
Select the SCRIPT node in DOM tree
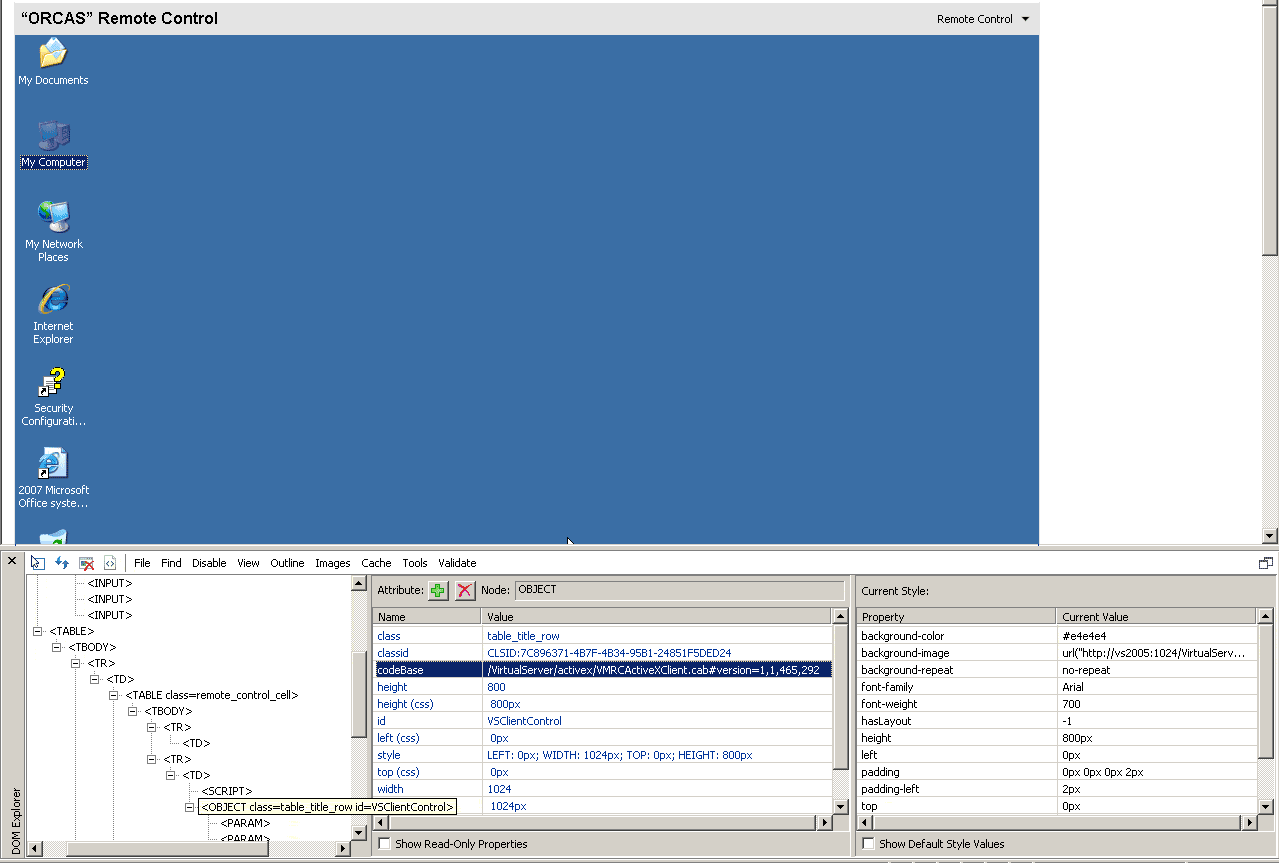[x=227, y=791]
